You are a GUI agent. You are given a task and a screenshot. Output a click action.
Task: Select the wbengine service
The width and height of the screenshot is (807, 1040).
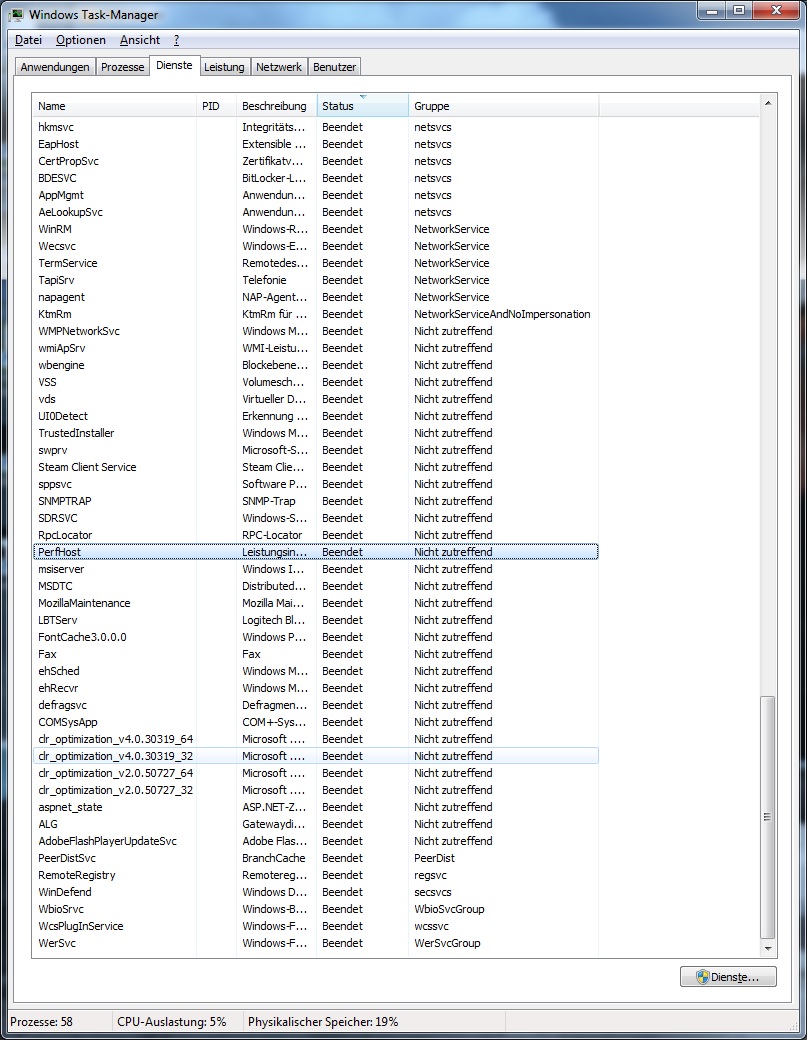tap(316, 365)
